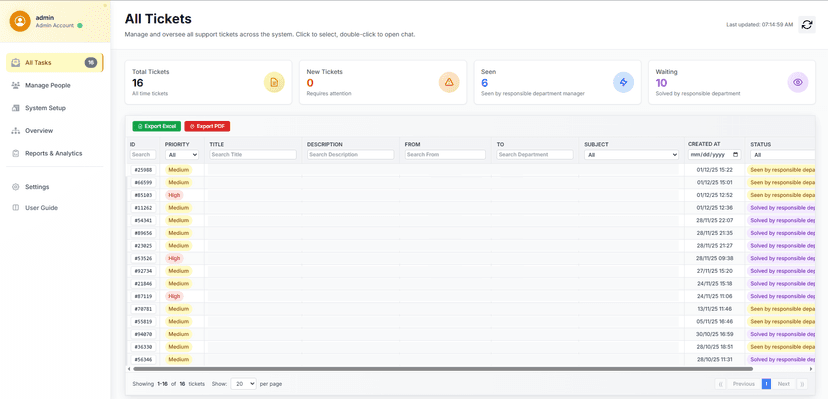This screenshot has height=399, width=828.
Task: Click the table's left scroll arrow
Action: pos(129,369)
